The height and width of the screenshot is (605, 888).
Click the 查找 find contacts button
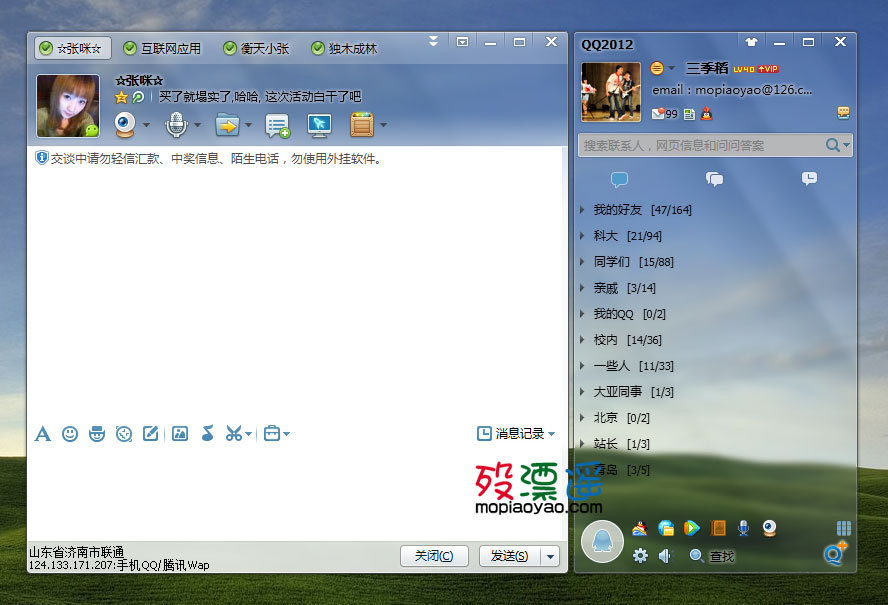tap(711, 556)
